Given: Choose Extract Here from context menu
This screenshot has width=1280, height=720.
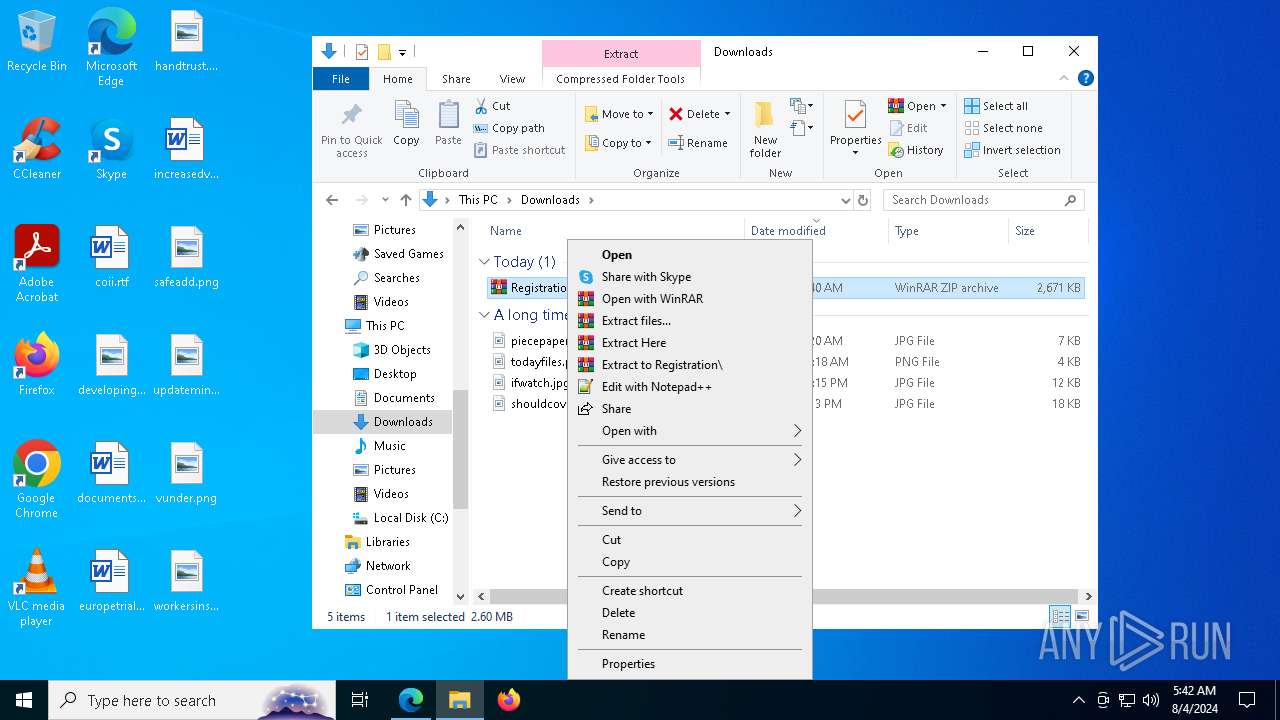Looking at the screenshot, I should pyautogui.click(x=690, y=343).
